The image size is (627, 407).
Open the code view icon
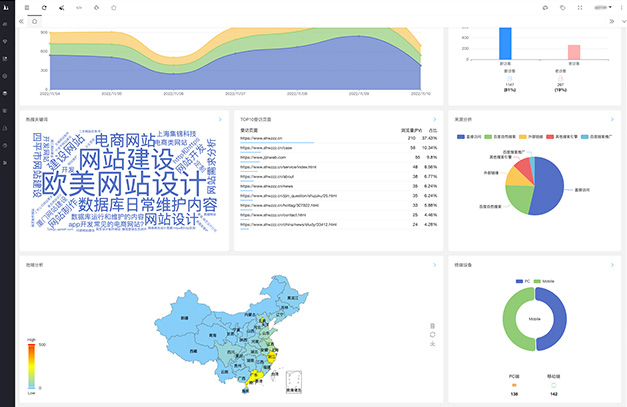(79, 7)
